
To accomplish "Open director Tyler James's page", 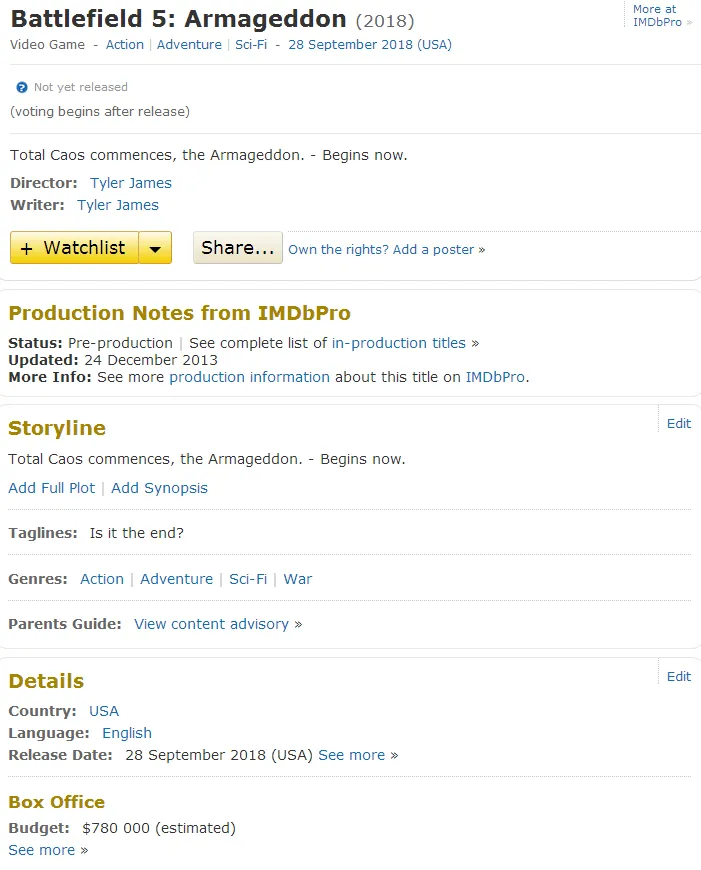I will 130,183.
